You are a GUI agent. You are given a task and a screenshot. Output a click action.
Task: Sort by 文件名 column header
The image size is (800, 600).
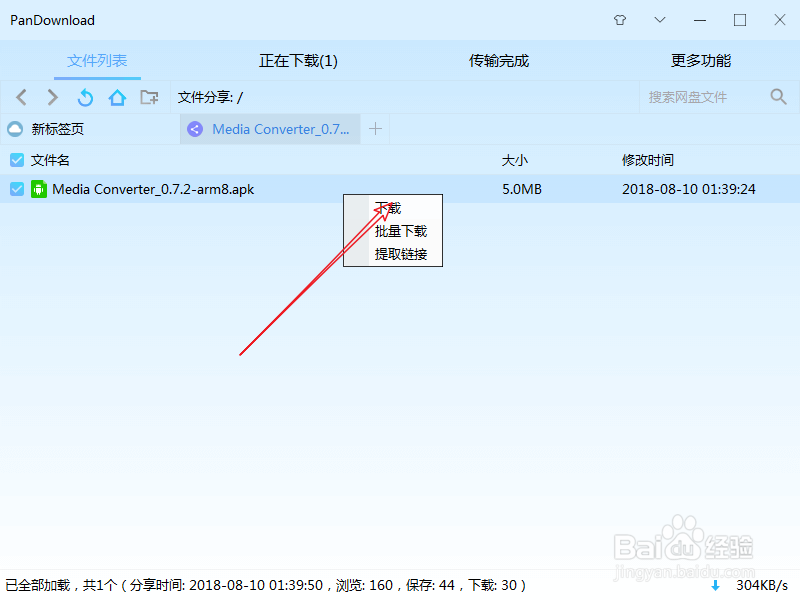50,160
